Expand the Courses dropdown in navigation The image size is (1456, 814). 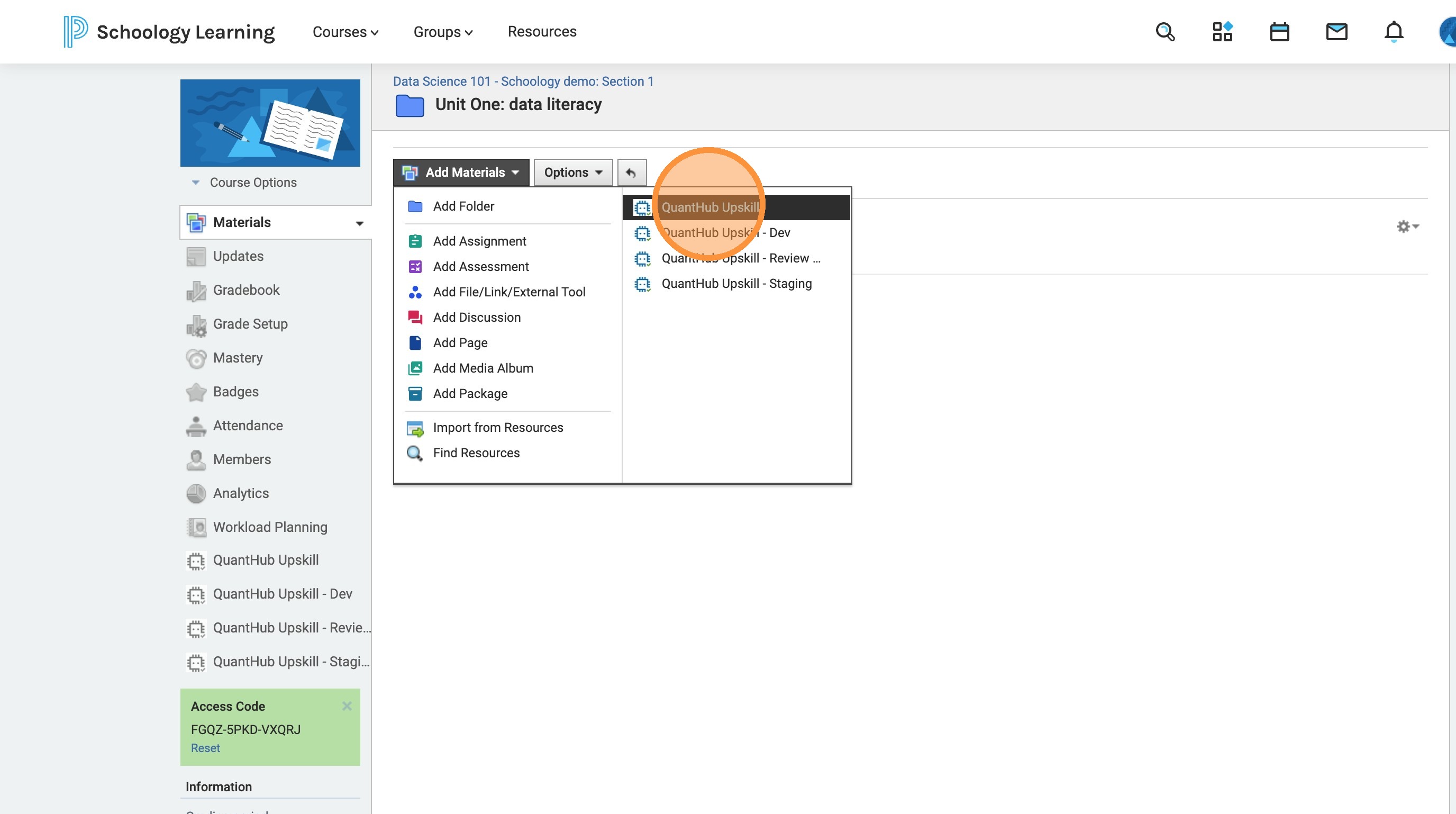click(x=345, y=32)
